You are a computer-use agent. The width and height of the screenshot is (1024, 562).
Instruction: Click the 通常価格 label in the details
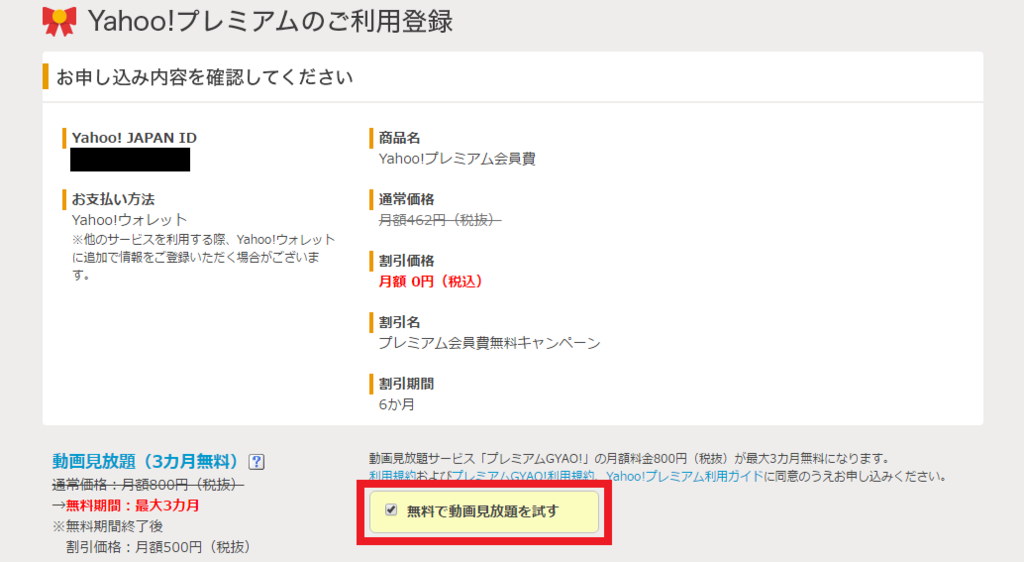tap(406, 199)
